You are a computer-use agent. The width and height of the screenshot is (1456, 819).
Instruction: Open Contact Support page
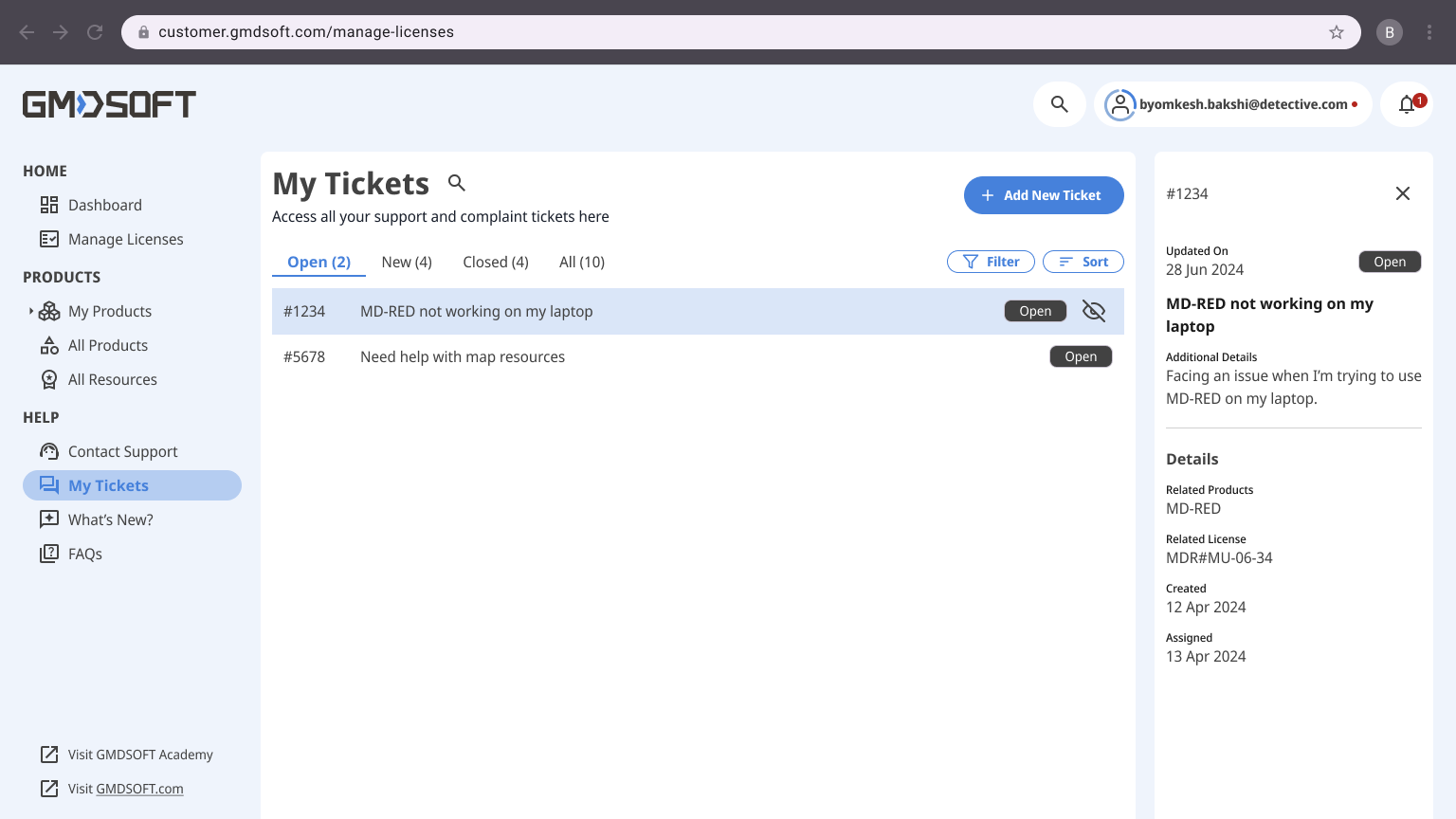pos(122,451)
